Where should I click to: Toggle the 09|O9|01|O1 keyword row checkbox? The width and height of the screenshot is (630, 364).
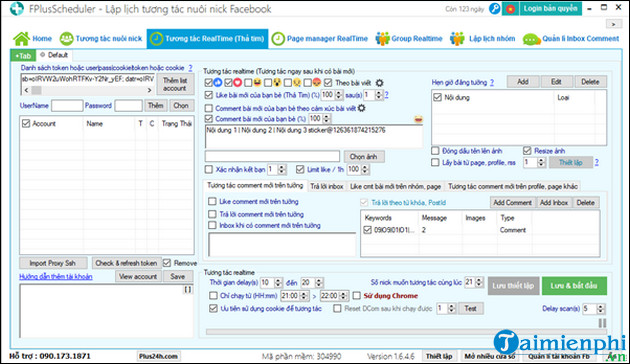pos(367,230)
